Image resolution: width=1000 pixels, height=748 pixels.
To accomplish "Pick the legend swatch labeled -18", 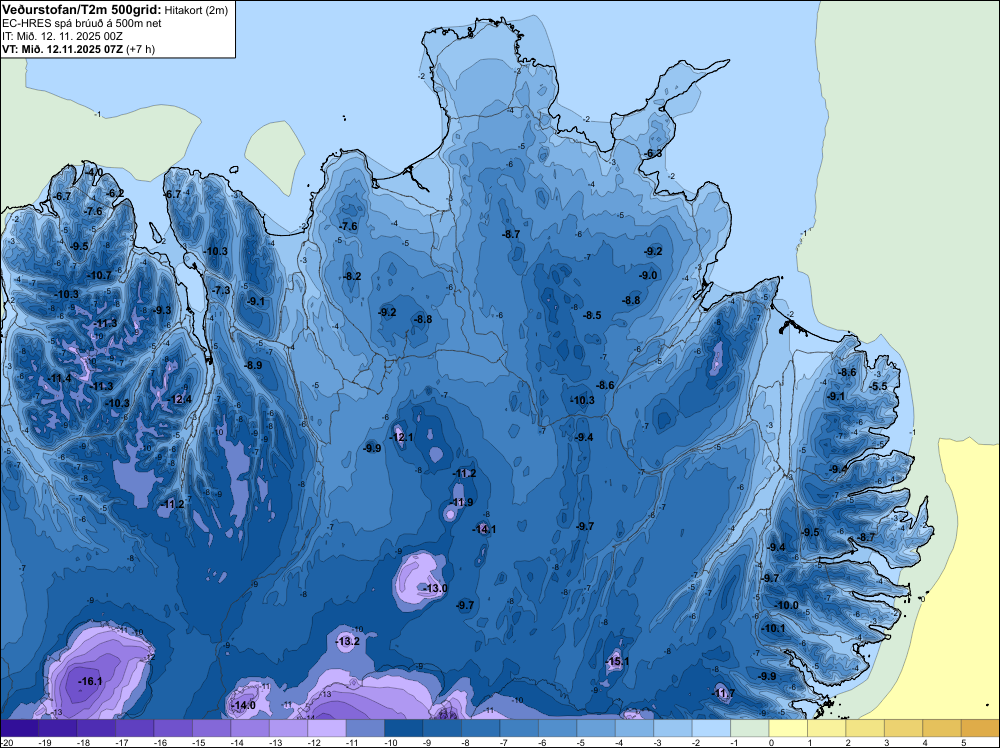I will click(x=96, y=728).
